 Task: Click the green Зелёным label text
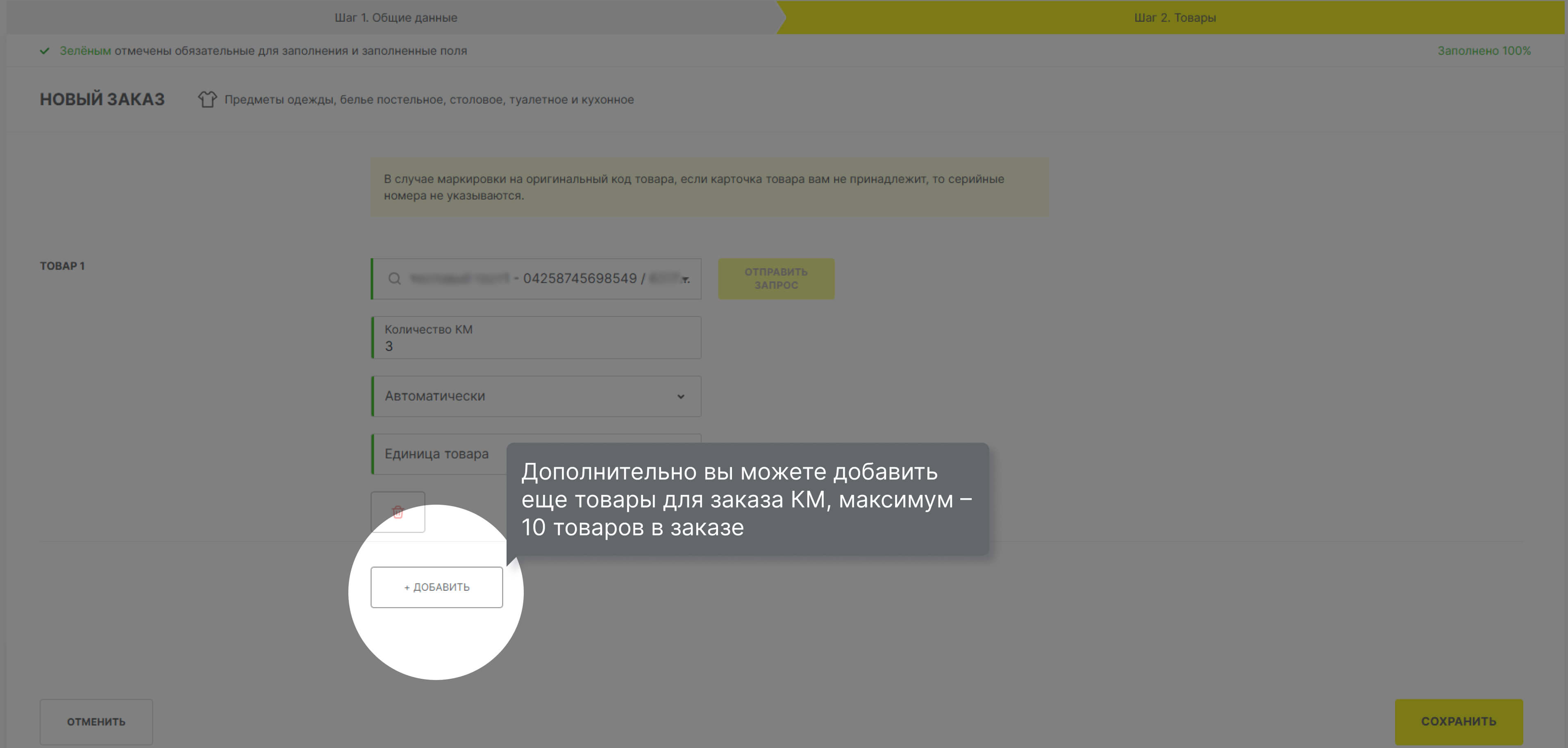click(85, 50)
